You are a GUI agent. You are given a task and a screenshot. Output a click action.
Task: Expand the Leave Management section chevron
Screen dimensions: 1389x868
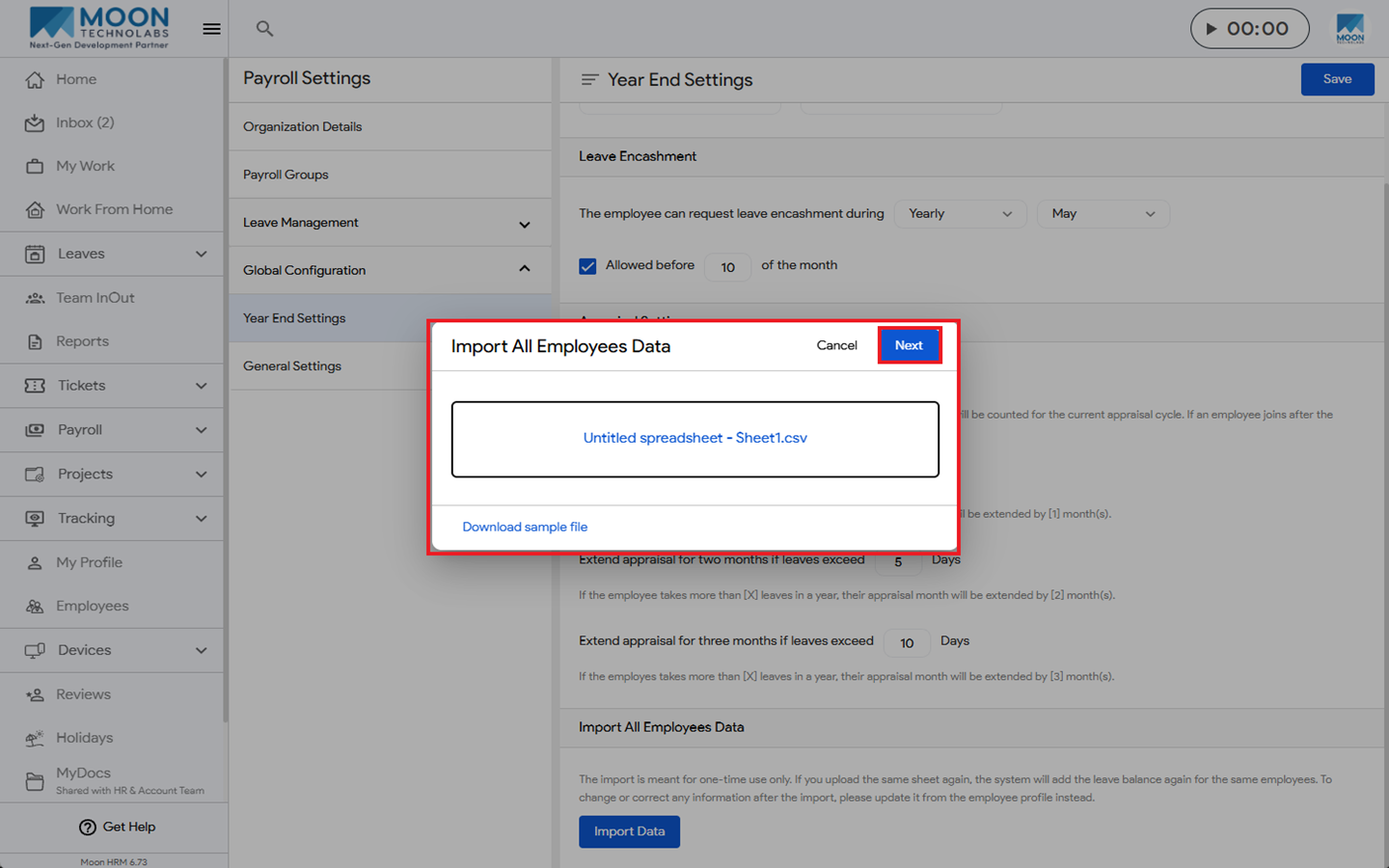525,225
